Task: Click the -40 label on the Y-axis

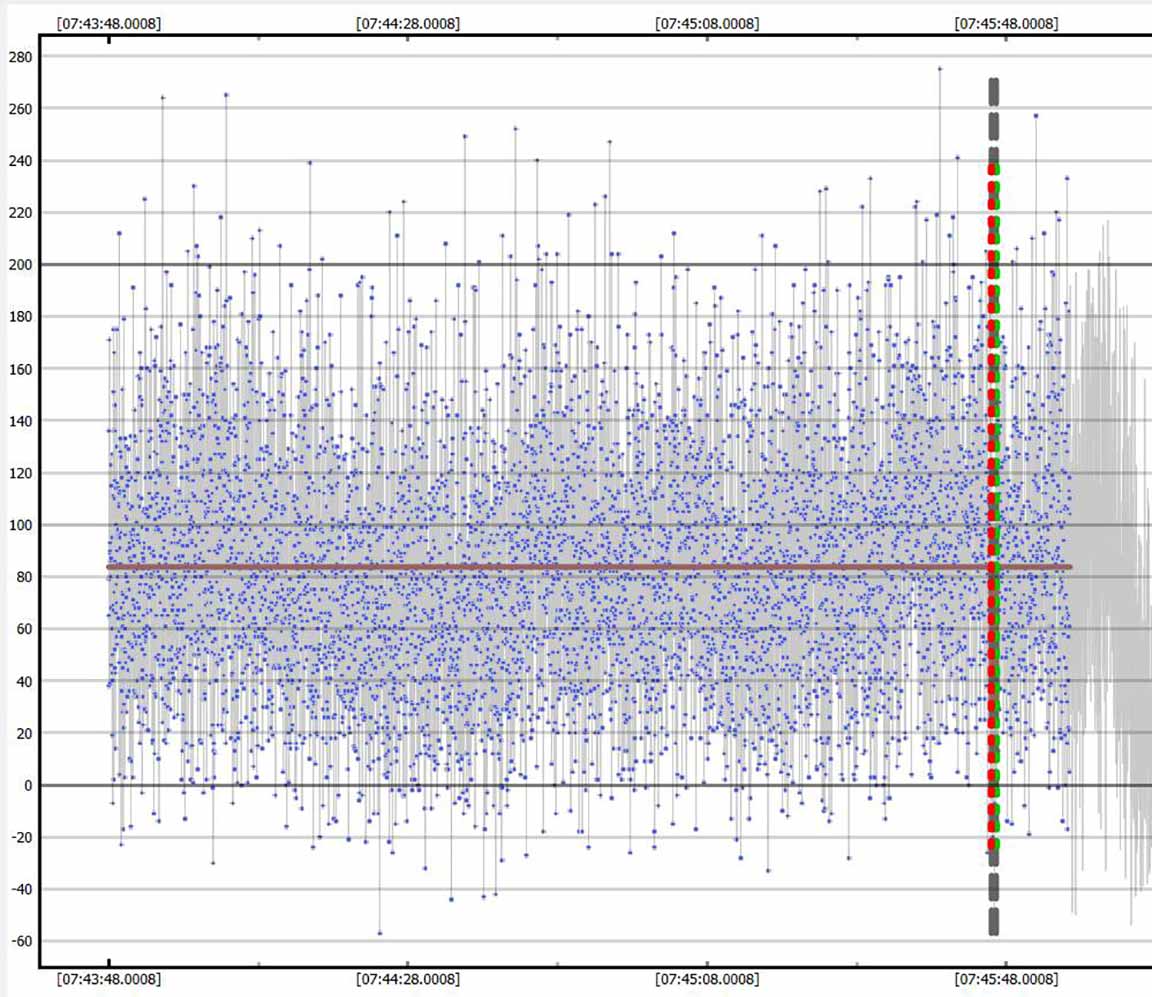Action: [20, 890]
